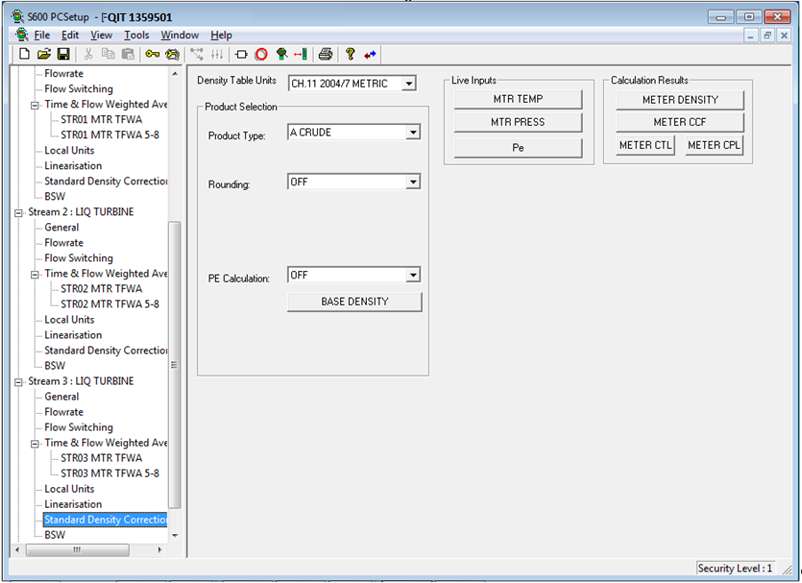The width and height of the screenshot is (802, 583).
Task: Select Linearisation under Stream 2
Action: click(x=73, y=335)
